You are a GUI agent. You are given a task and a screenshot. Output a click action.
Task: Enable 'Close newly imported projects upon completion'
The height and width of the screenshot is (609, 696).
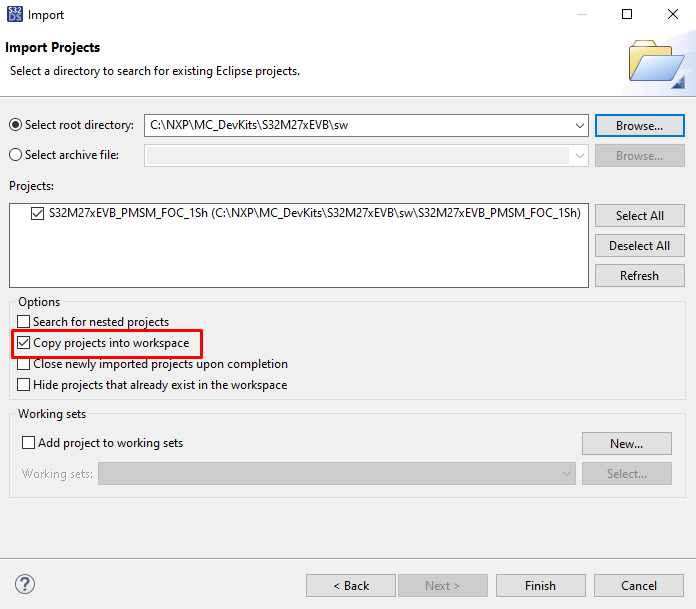24,364
